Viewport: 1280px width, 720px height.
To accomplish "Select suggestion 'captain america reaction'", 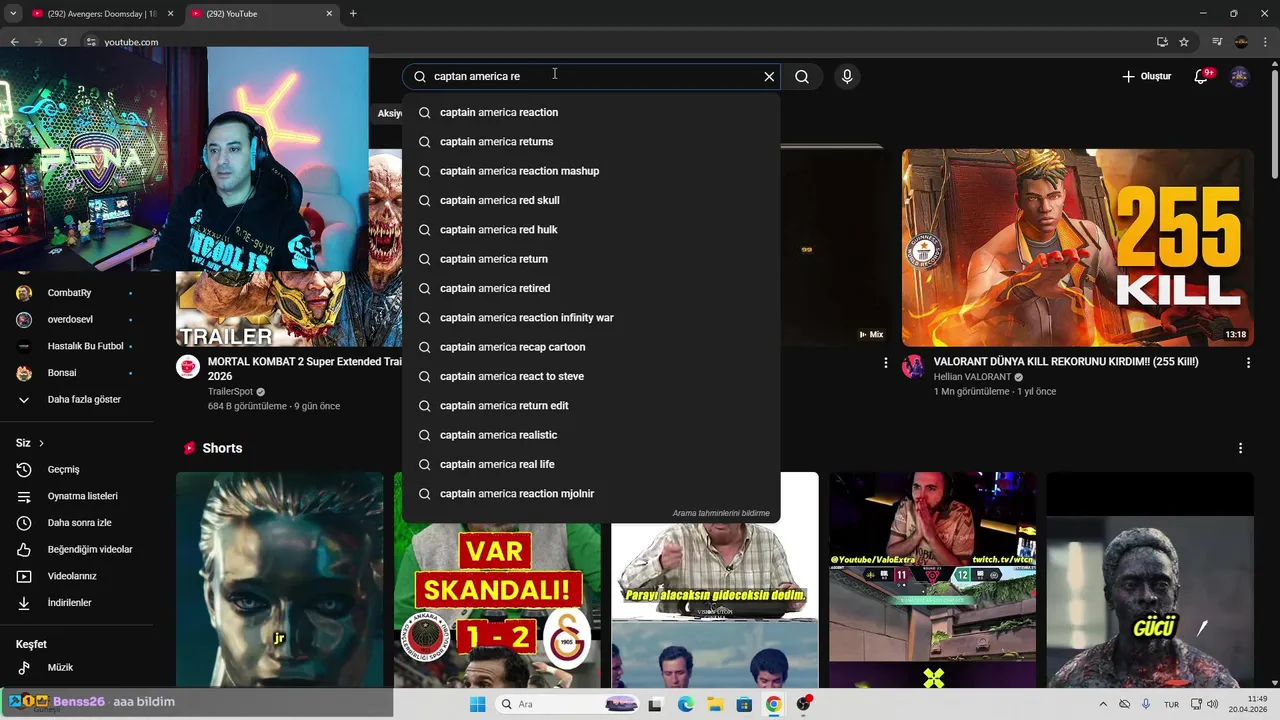I will (x=591, y=112).
